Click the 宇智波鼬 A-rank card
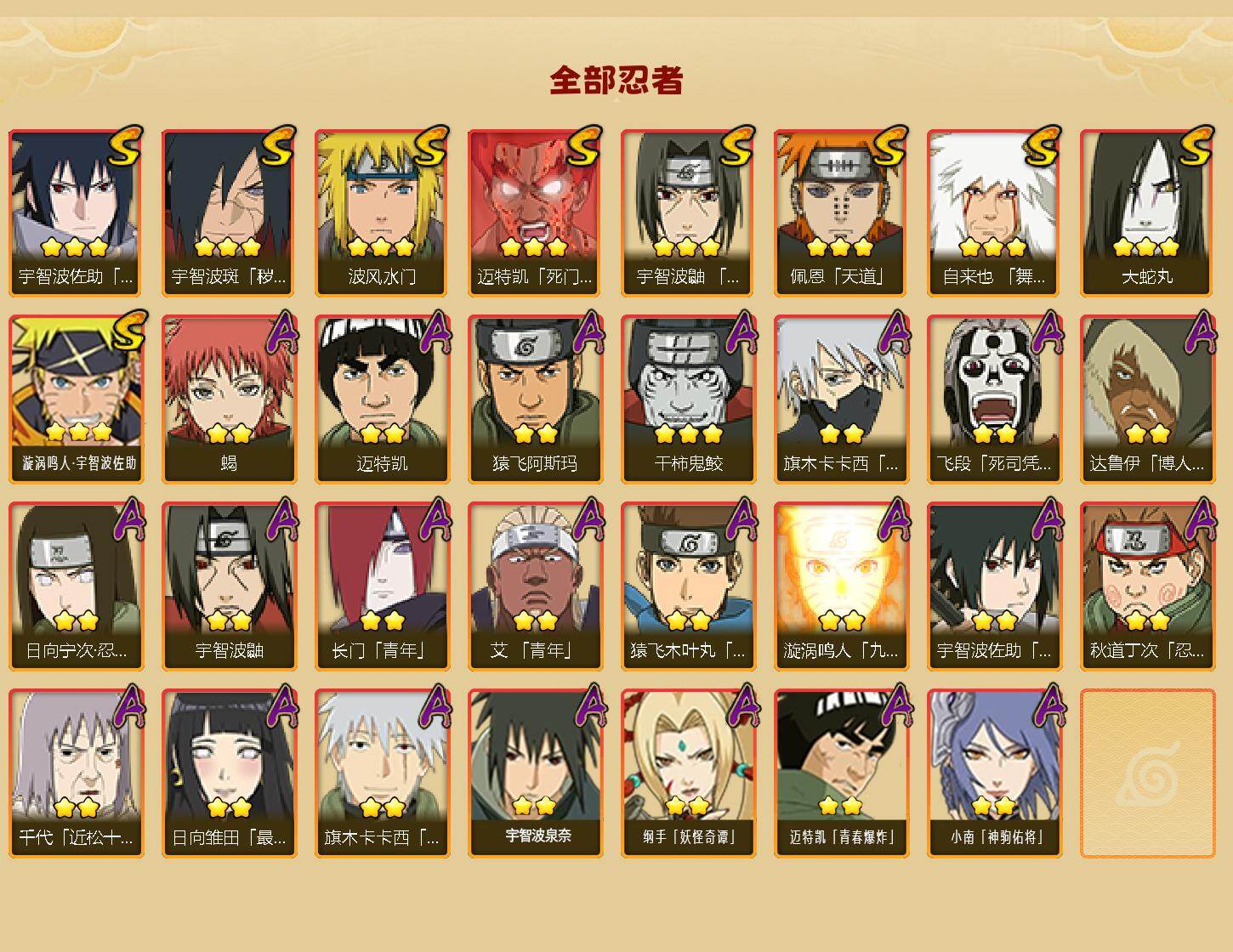 (x=229, y=586)
